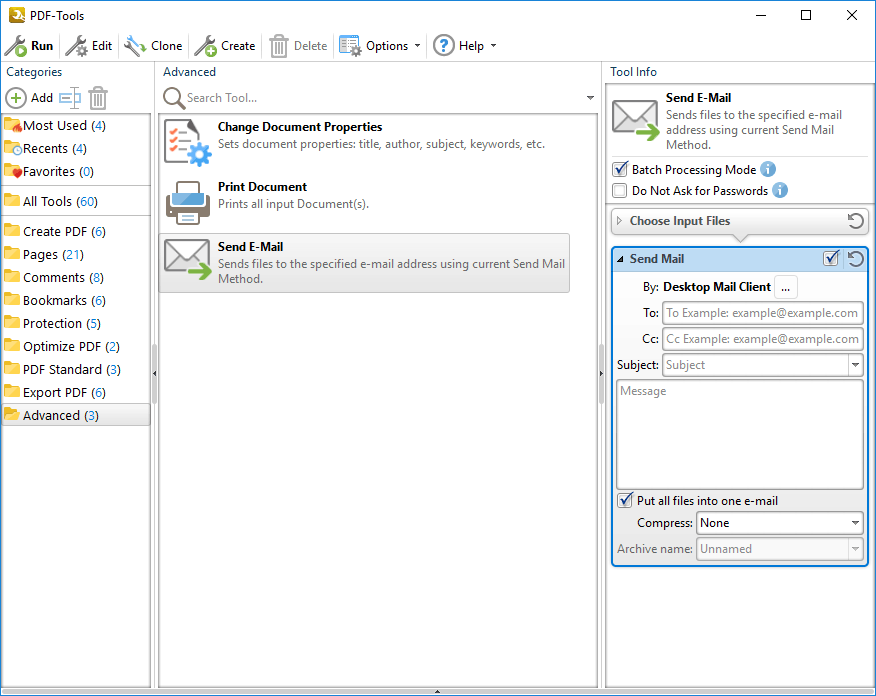Open the Recents category

point(76,149)
